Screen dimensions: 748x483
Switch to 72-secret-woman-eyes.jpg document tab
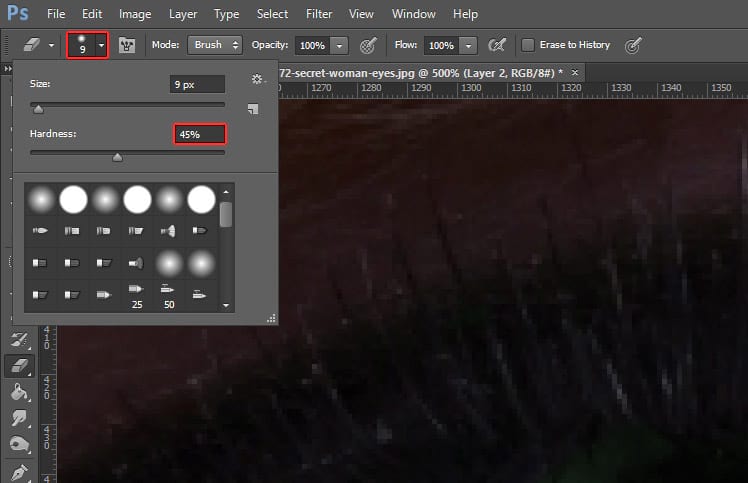click(421, 73)
